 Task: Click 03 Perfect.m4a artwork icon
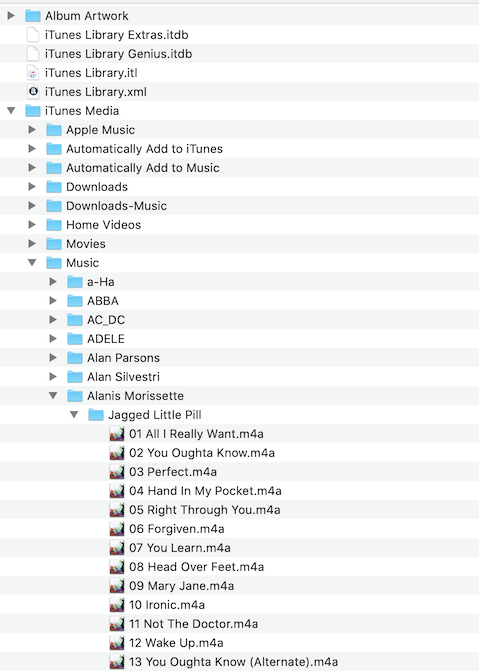(x=117, y=472)
